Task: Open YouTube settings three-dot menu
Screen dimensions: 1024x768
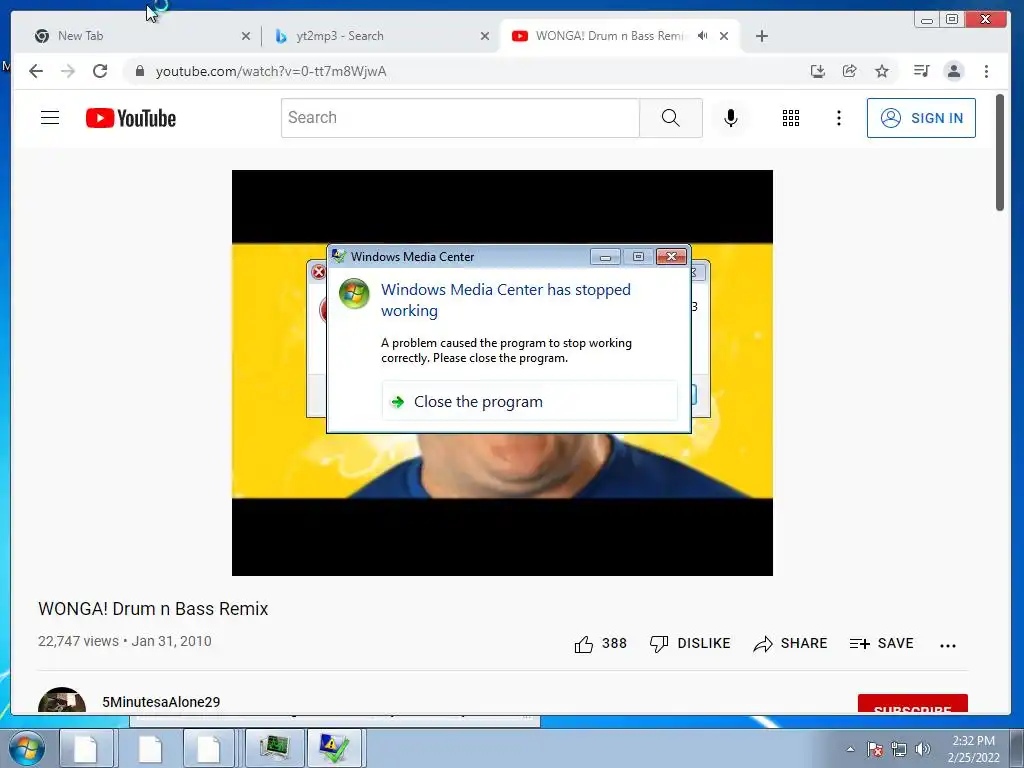Action: pos(839,118)
